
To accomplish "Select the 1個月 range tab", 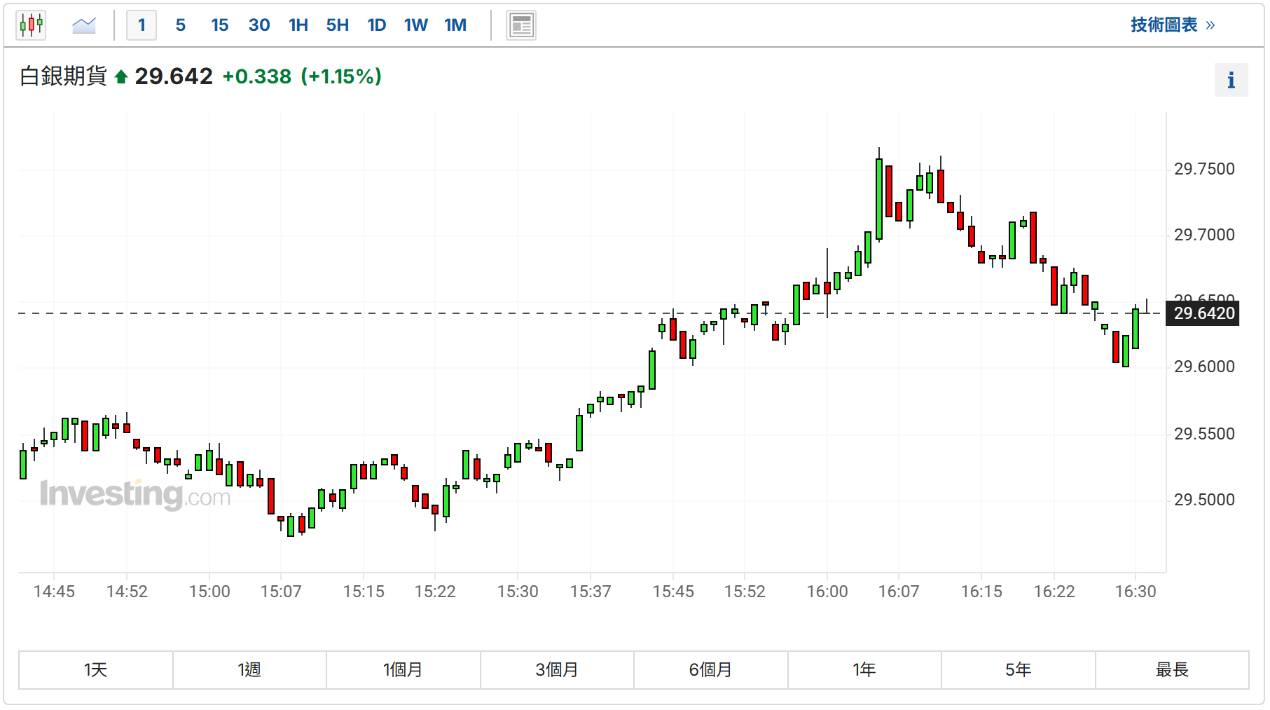I will click(403, 670).
